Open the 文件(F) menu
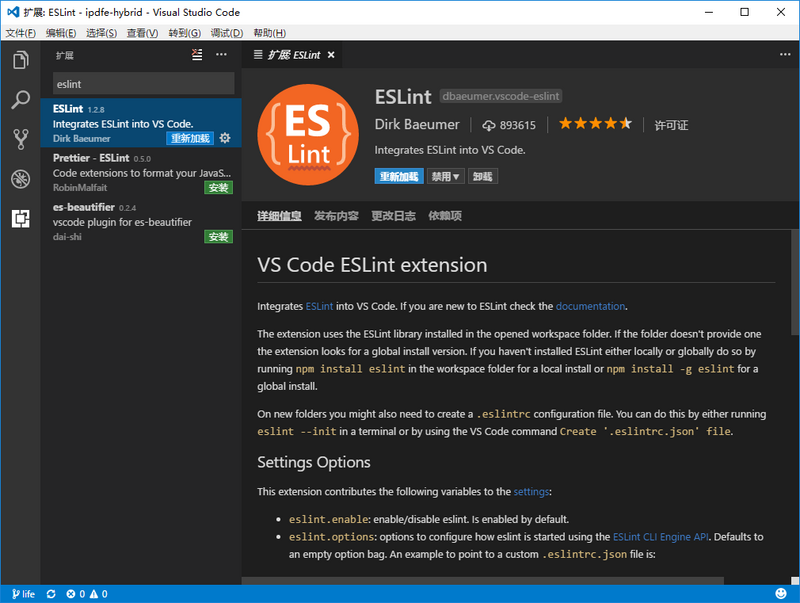 (20, 33)
